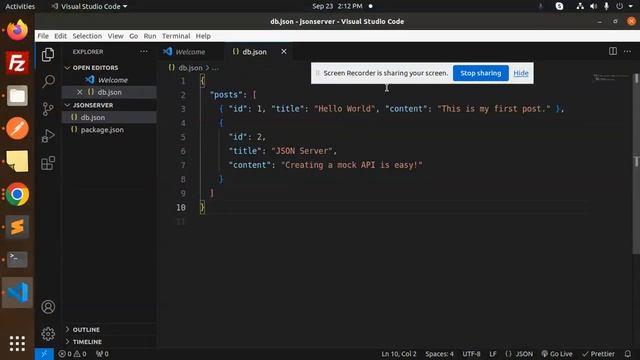Open the Edit menu
Image resolution: width=640 pixels, height=360 pixels.
tap(60, 36)
